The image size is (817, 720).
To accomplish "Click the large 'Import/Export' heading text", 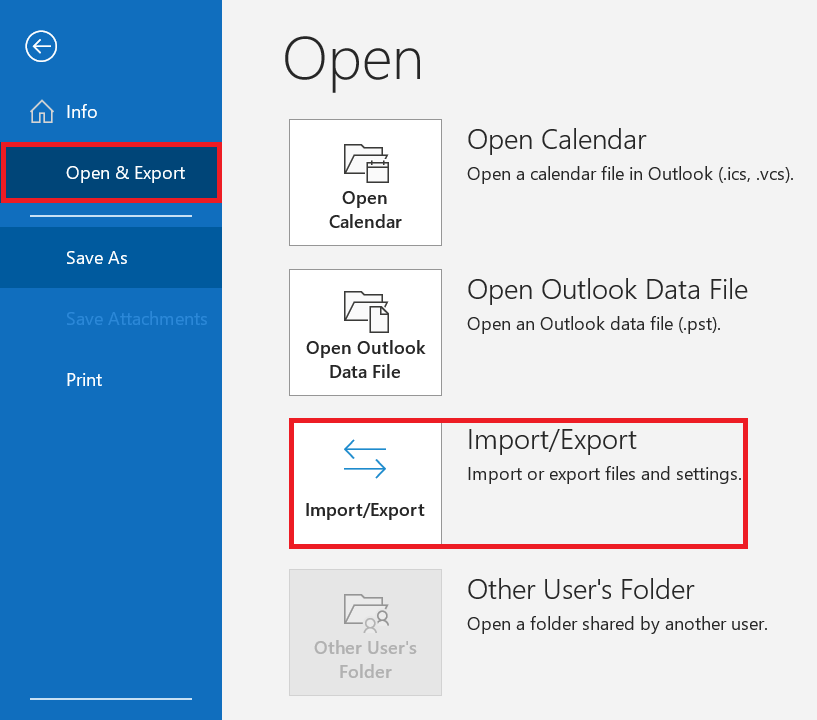I will pos(551,440).
